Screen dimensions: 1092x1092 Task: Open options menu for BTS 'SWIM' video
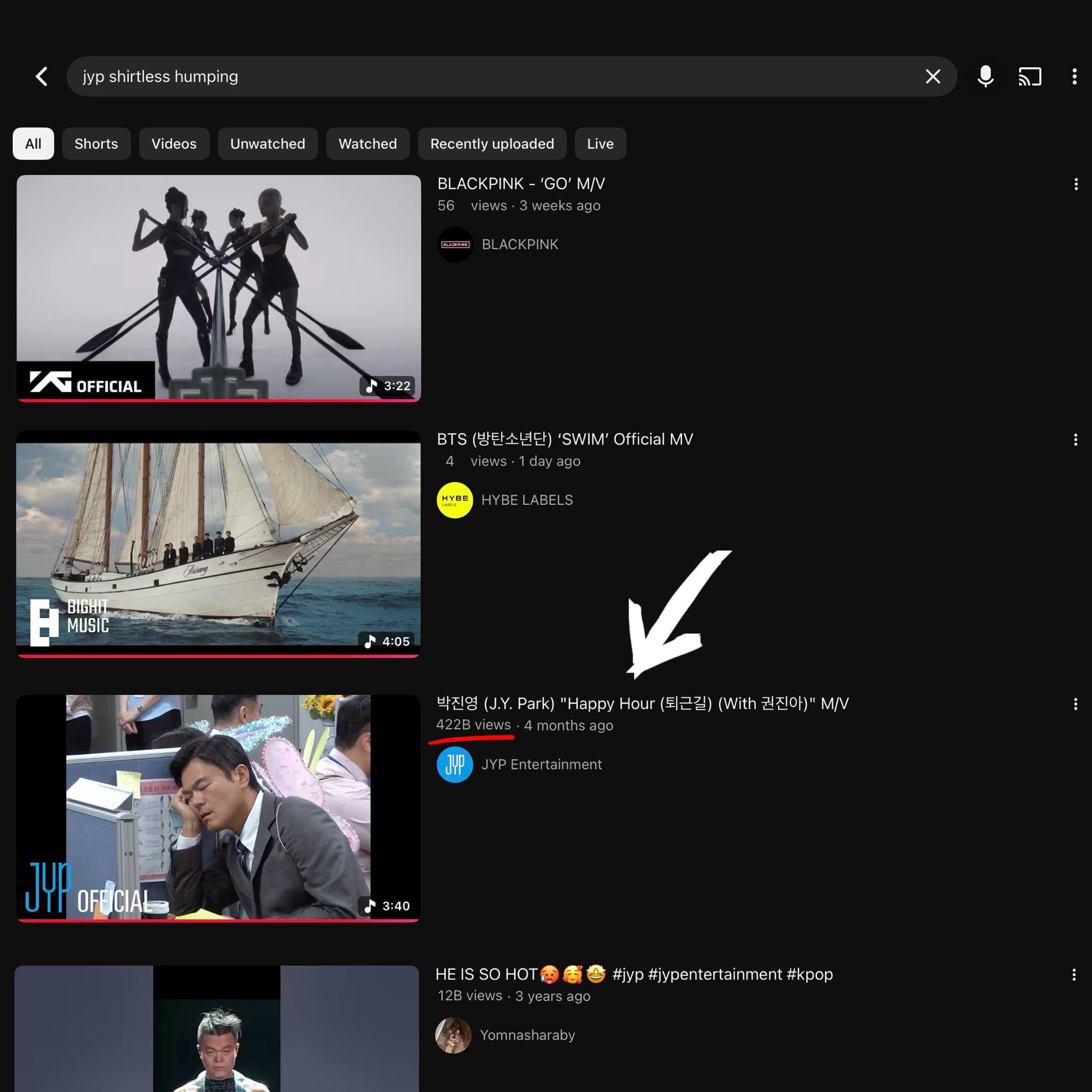(1075, 440)
